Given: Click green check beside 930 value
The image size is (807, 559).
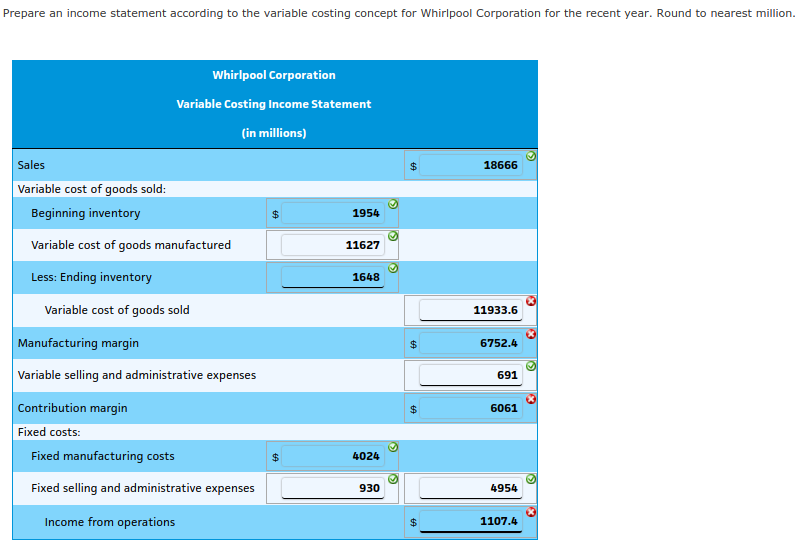Looking at the screenshot, I should tap(393, 479).
